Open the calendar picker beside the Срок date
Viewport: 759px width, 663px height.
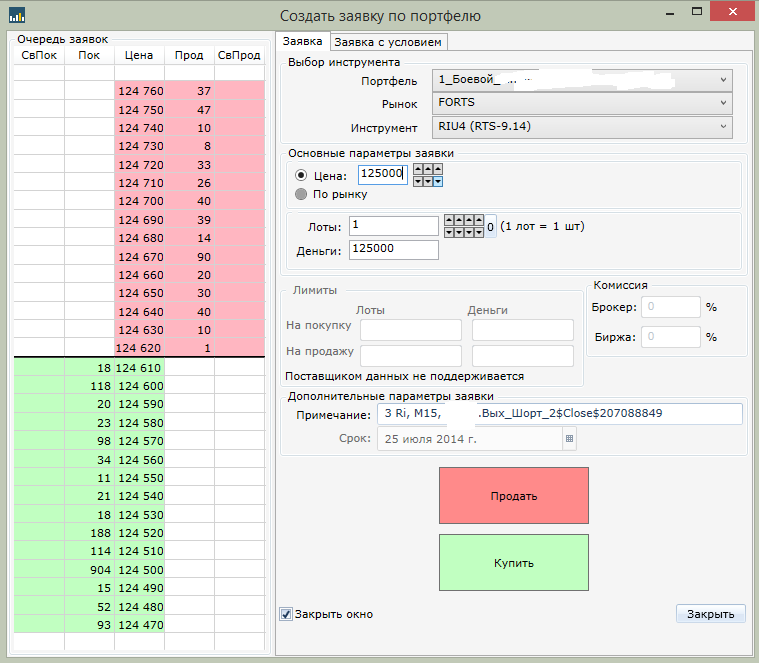569,438
